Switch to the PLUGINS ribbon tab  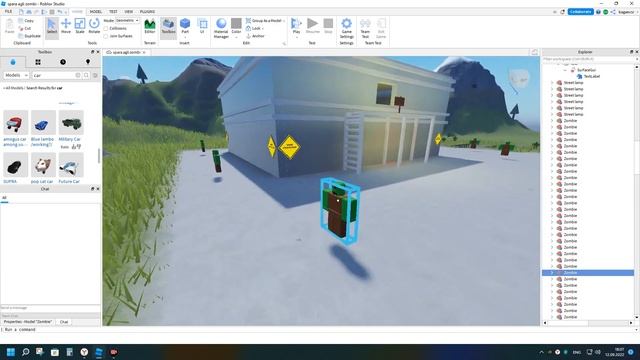click(x=147, y=11)
